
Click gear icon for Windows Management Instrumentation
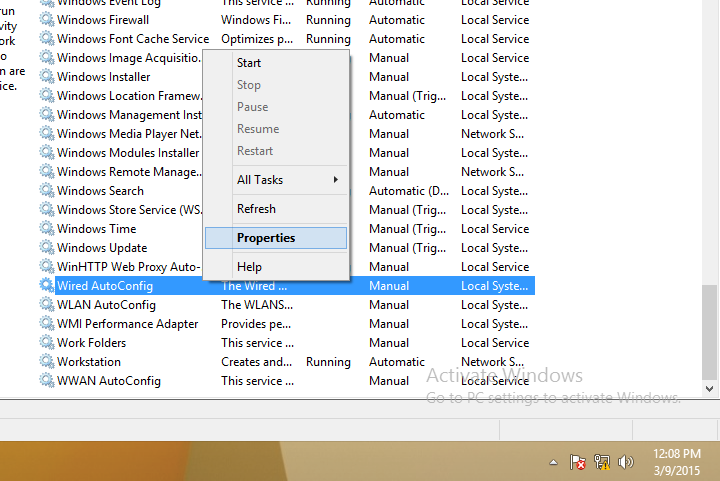(x=46, y=115)
